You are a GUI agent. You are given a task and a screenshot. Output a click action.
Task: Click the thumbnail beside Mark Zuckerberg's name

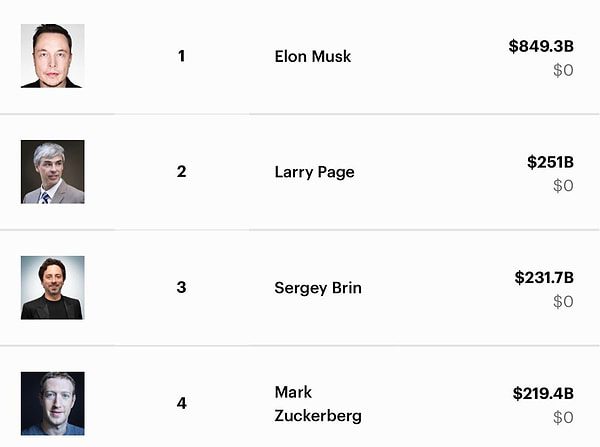pyautogui.click(x=52, y=403)
